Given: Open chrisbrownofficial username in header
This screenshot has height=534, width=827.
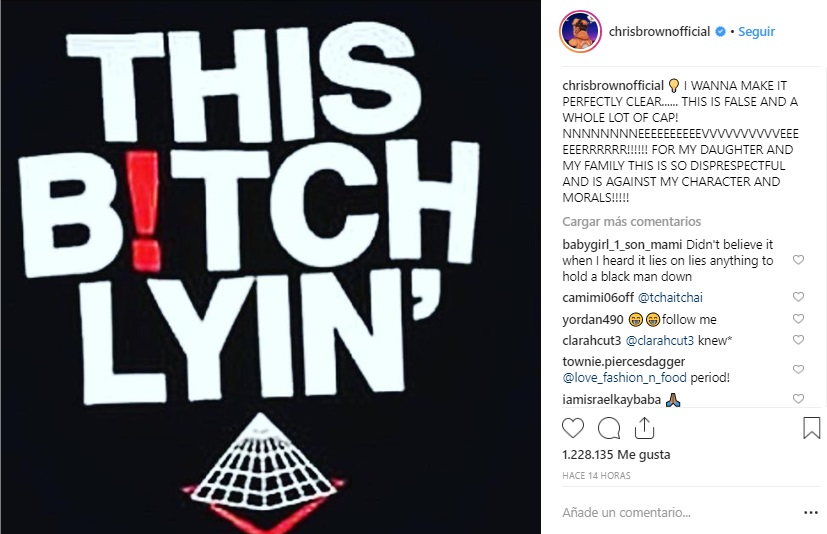Looking at the screenshot, I should point(659,32).
